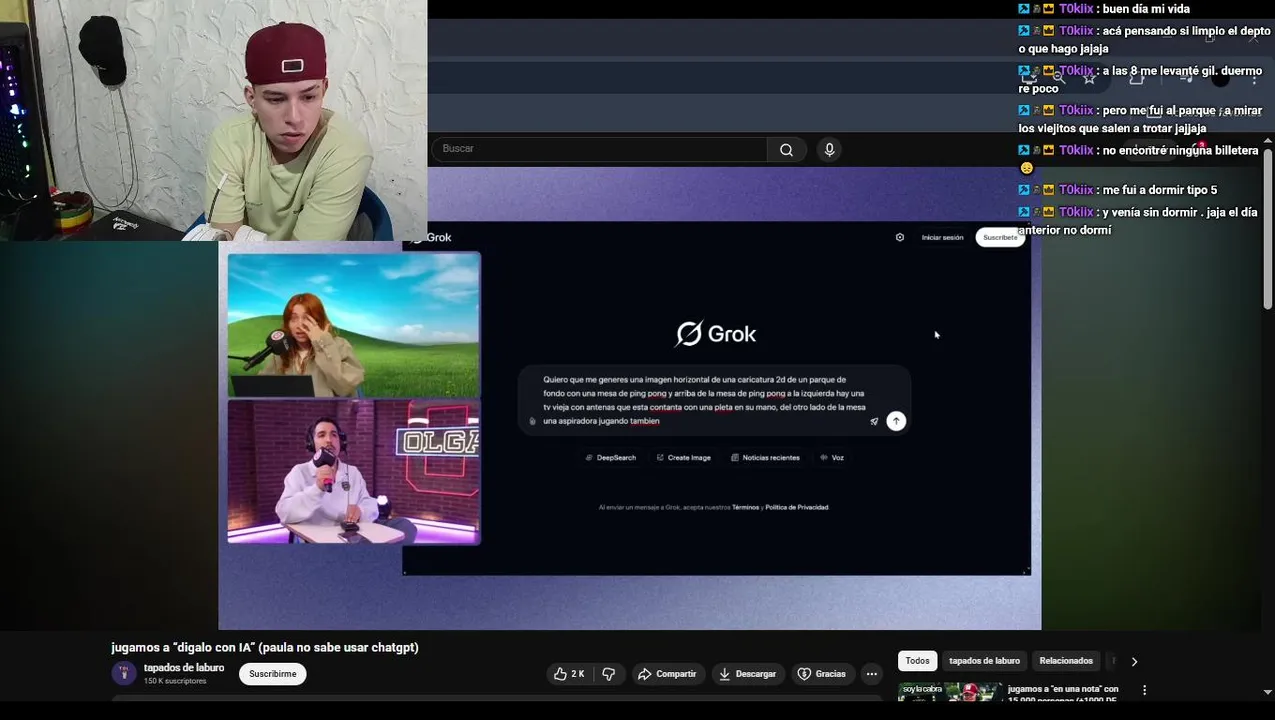Click the dislike thumbs-down icon
Screen dimensions: 1275x720
click(x=609, y=674)
